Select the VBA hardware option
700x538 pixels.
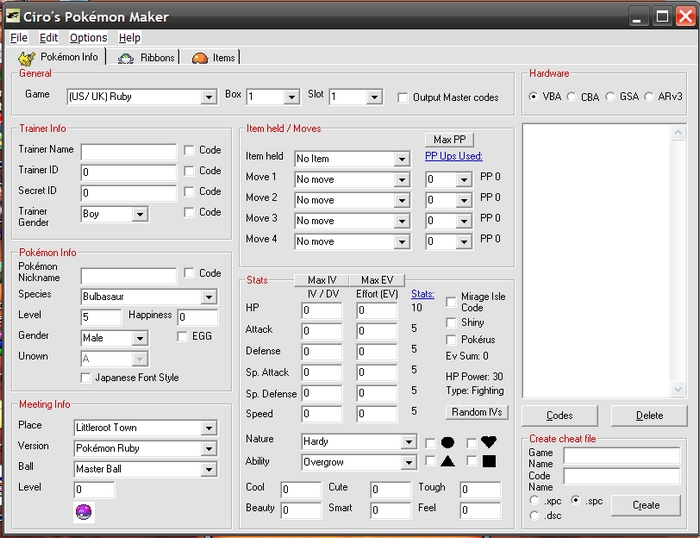pyautogui.click(x=533, y=96)
